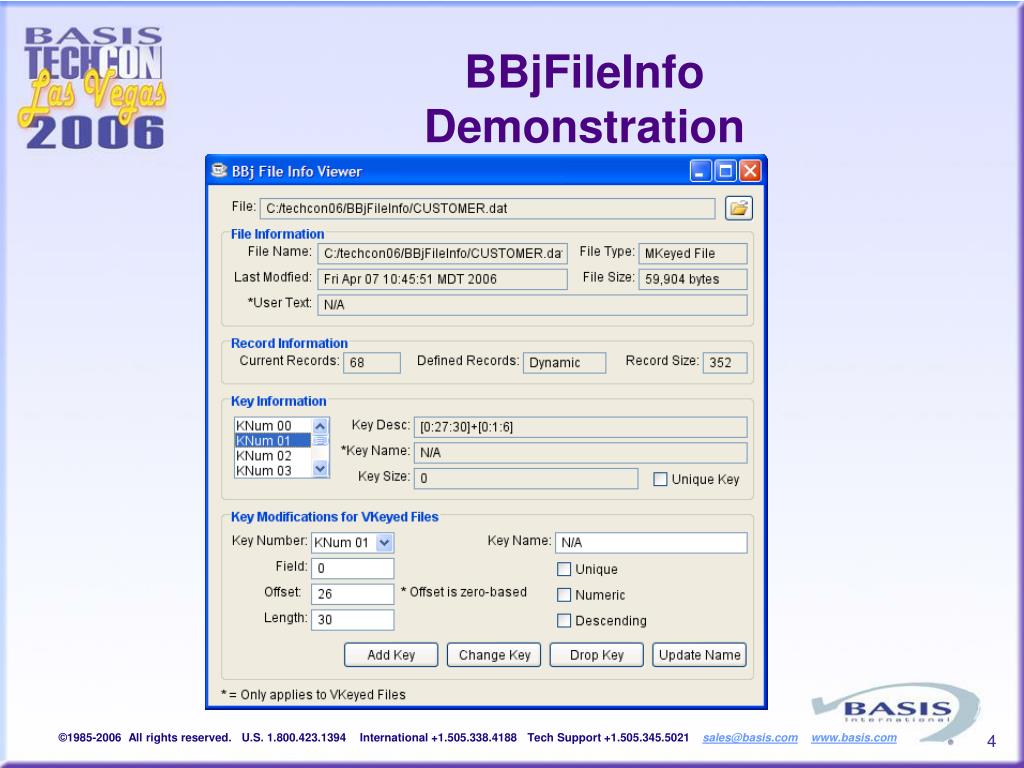
Task: Click the '* Offset is zero-based' note
Action: [x=464, y=592]
